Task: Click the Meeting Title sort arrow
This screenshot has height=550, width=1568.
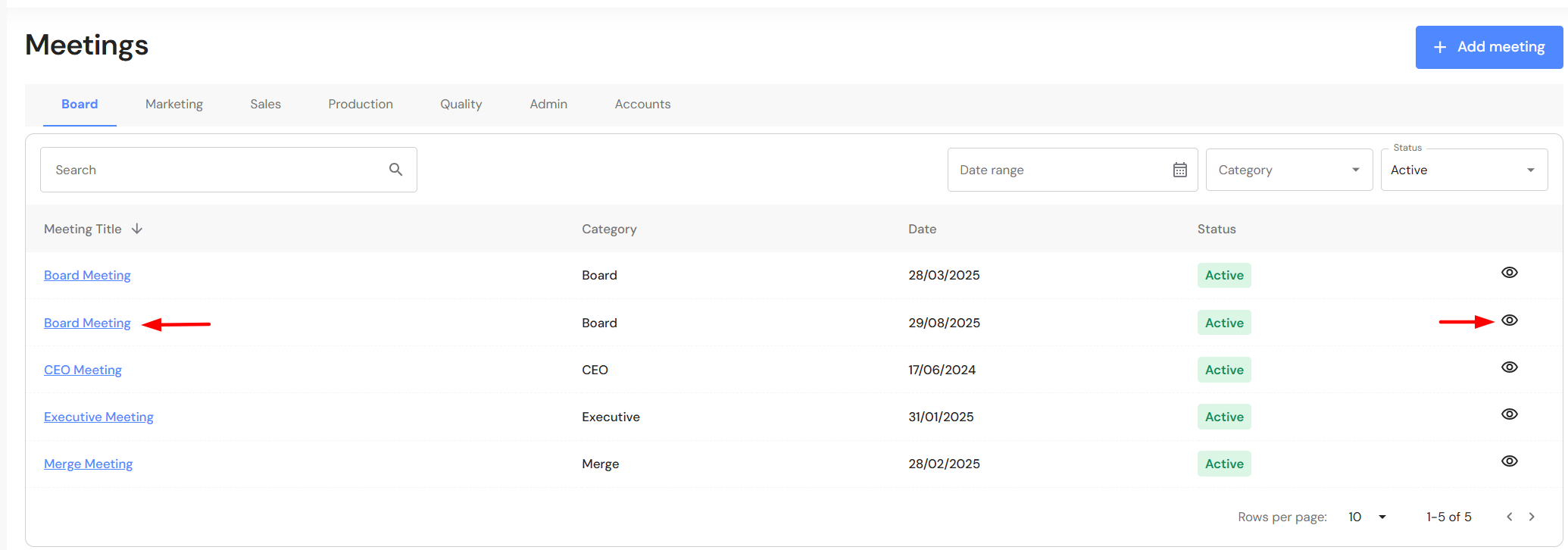Action: tap(137, 229)
